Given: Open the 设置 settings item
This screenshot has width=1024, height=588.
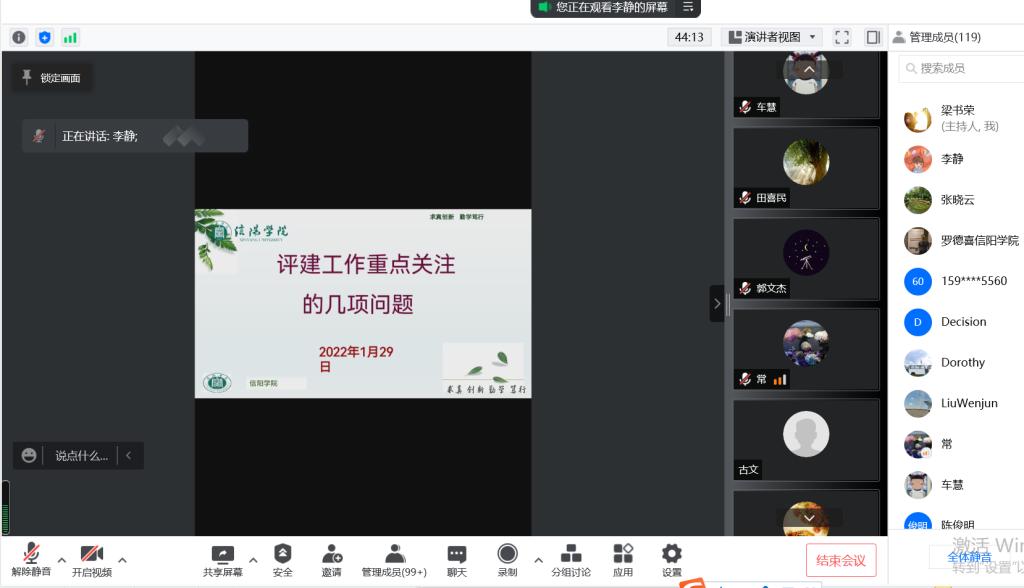Looking at the screenshot, I should (x=672, y=560).
